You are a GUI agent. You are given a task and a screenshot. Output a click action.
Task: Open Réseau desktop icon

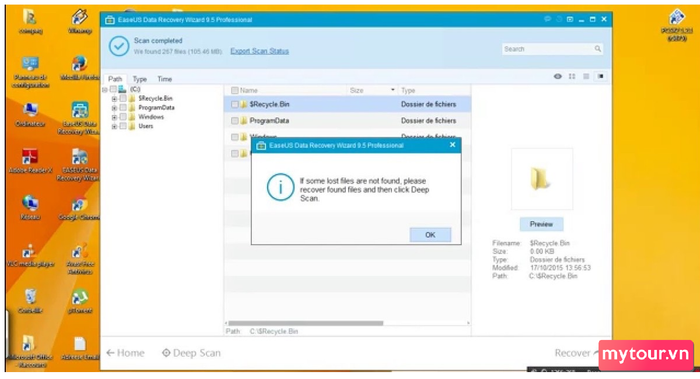pyautogui.click(x=30, y=208)
